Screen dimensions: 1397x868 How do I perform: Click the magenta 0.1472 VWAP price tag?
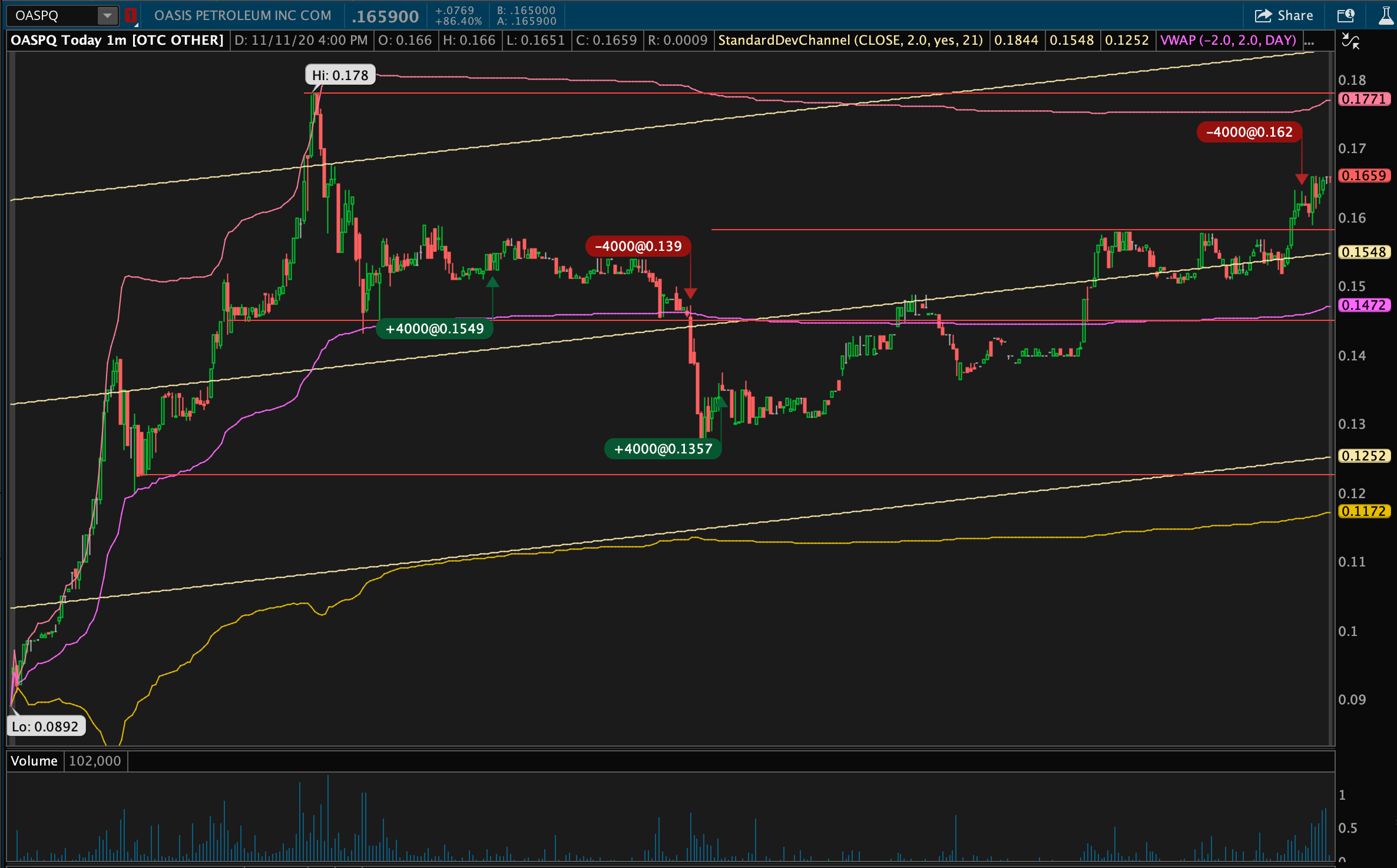coord(1363,305)
